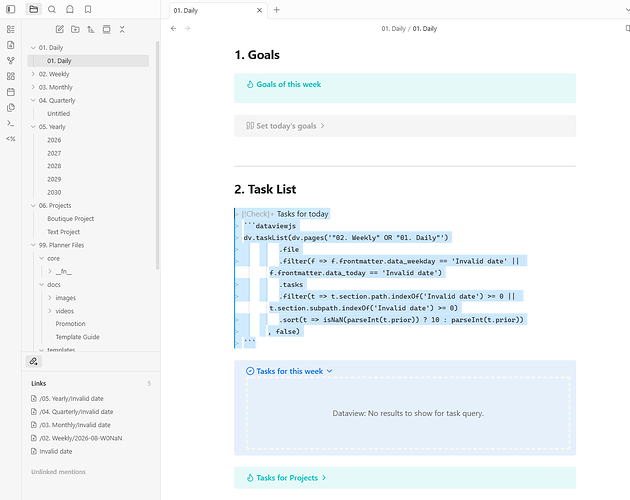630x500 pixels.
Task: Expand the Unlinked mentions section
Action: (x=58, y=472)
